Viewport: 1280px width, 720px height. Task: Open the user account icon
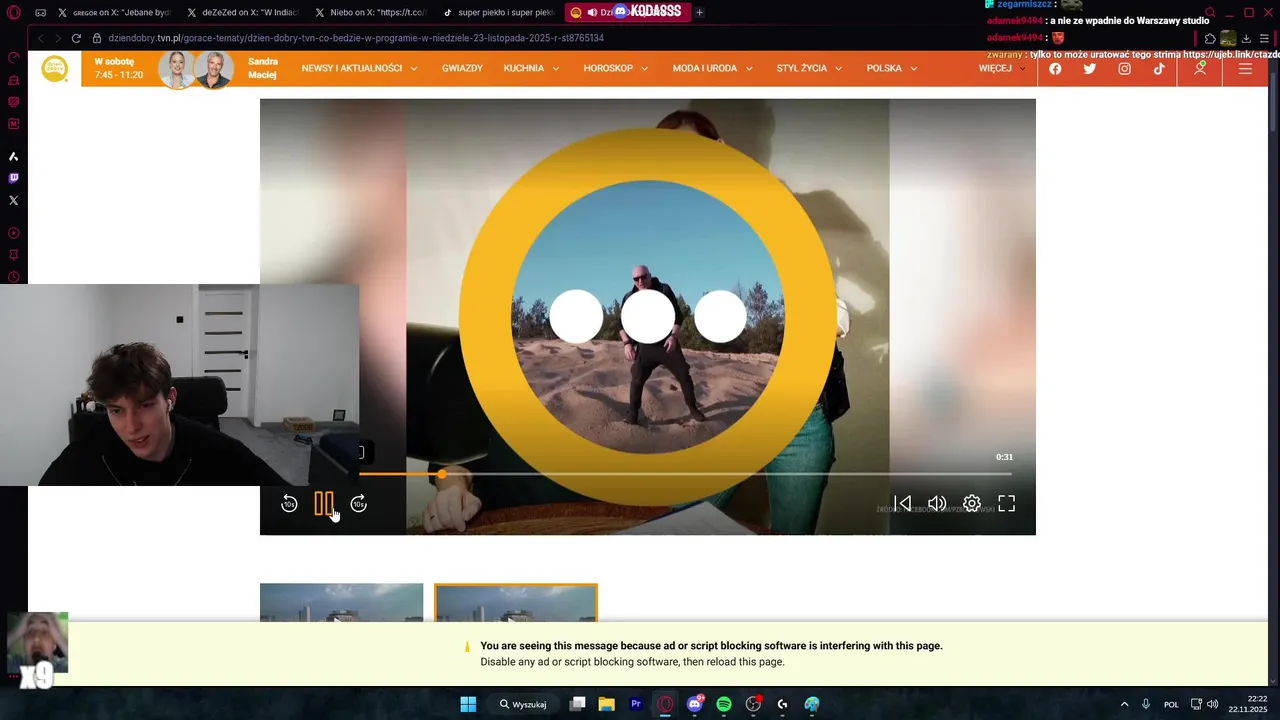coord(1200,68)
